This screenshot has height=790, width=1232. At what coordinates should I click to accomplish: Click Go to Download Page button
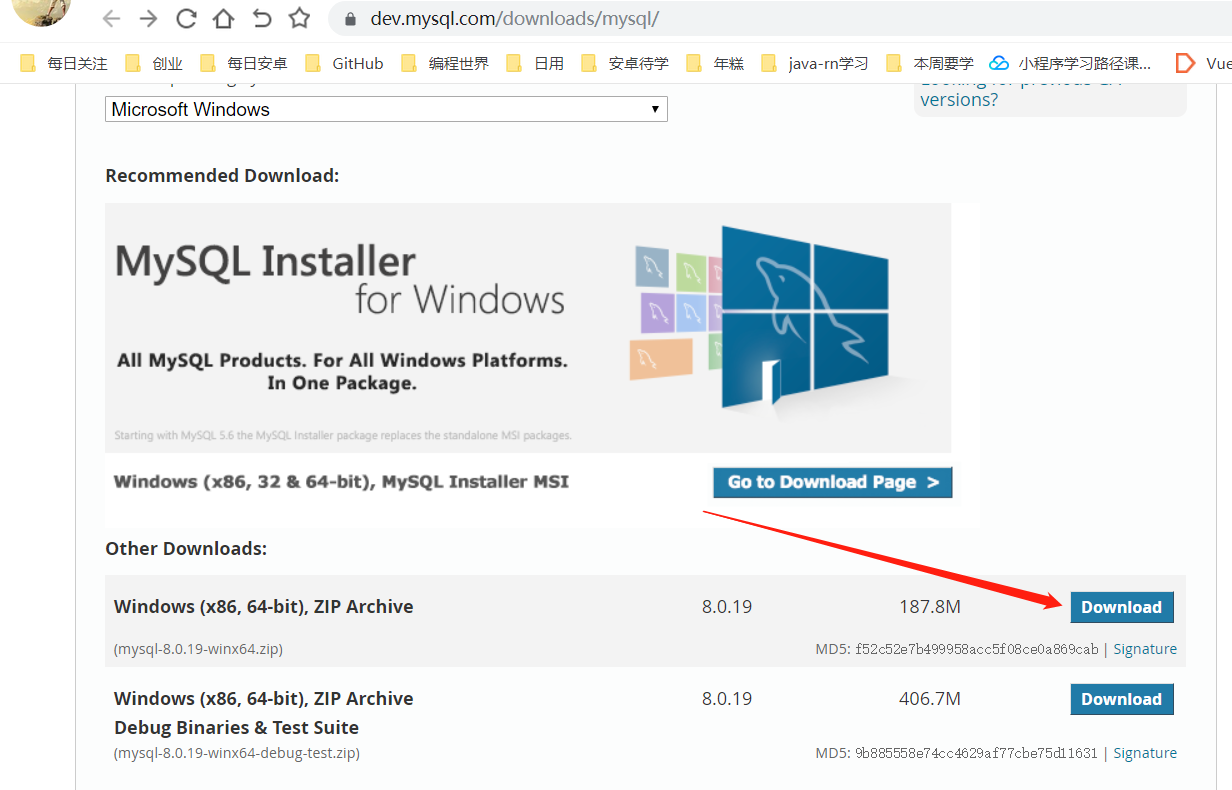pyautogui.click(x=832, y=482)
